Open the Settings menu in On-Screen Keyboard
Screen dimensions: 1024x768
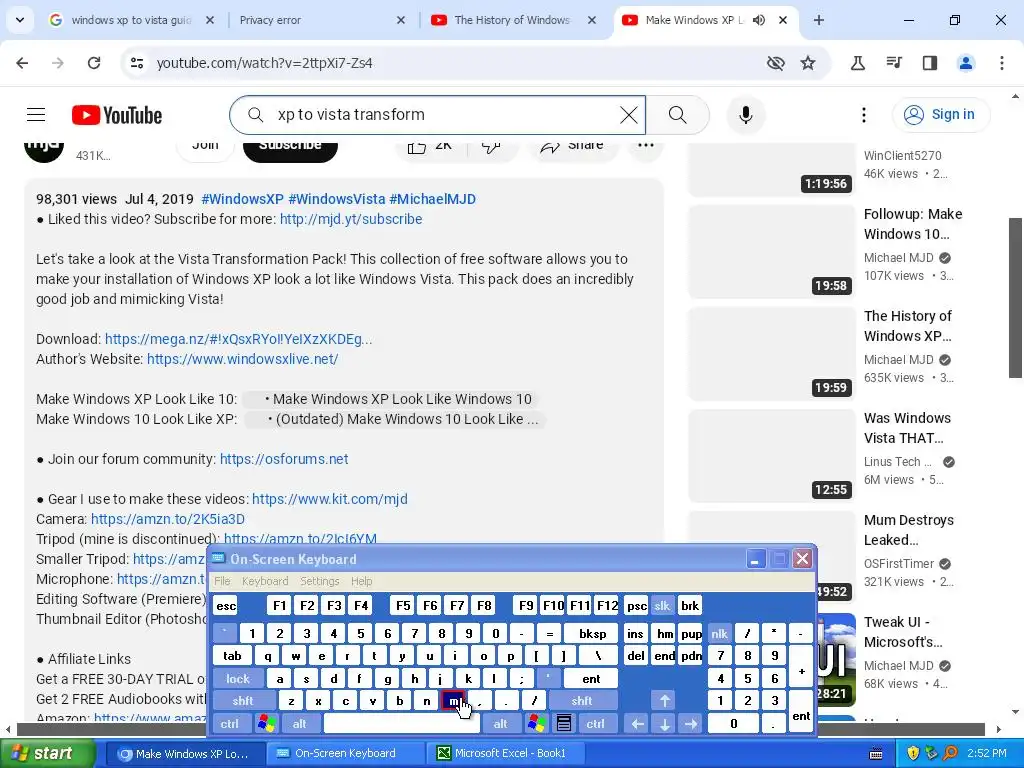[x=319, y=581]
